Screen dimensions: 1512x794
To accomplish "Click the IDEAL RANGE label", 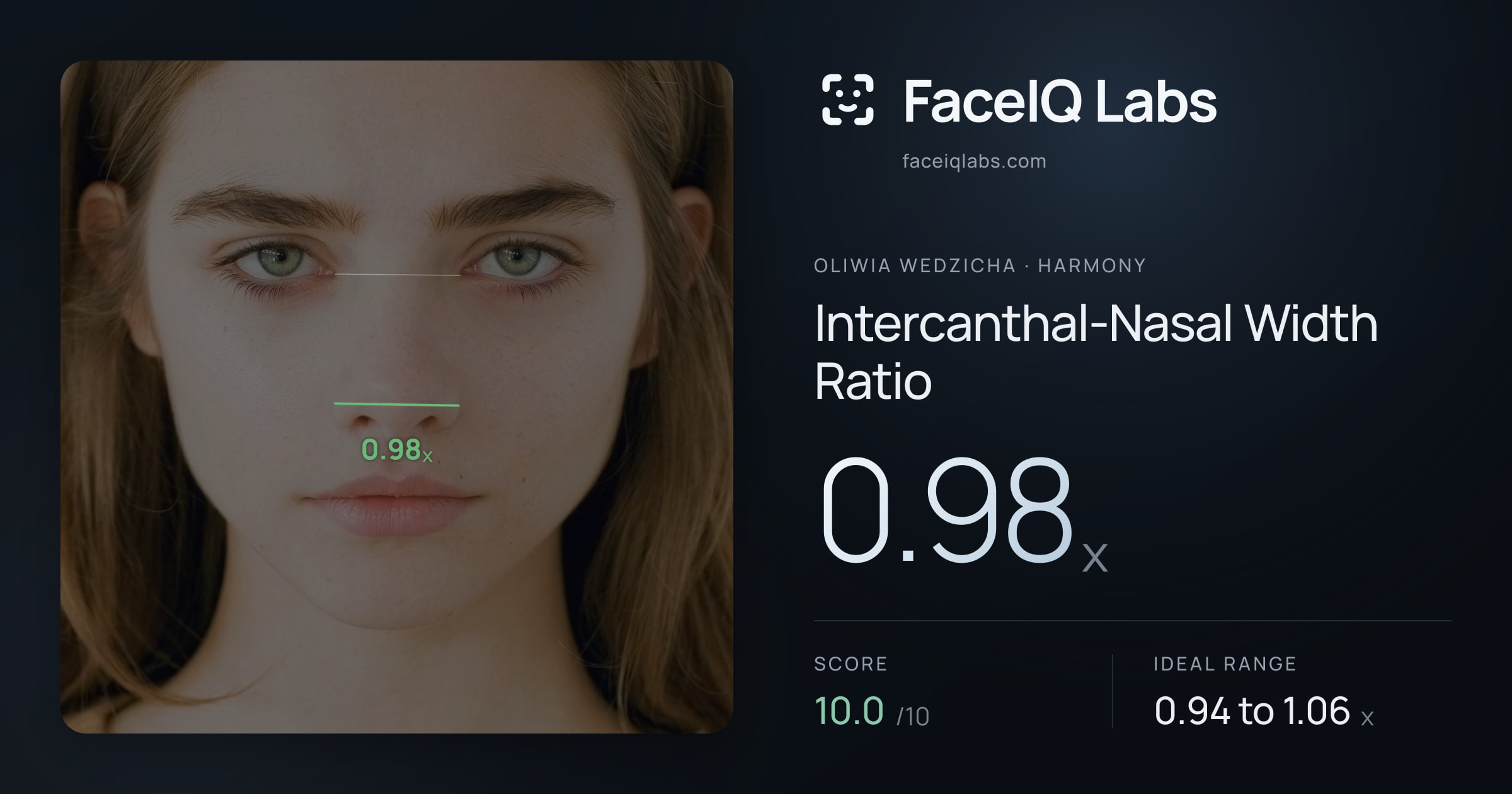I will pyautogui.click(x=1225, y=664).
